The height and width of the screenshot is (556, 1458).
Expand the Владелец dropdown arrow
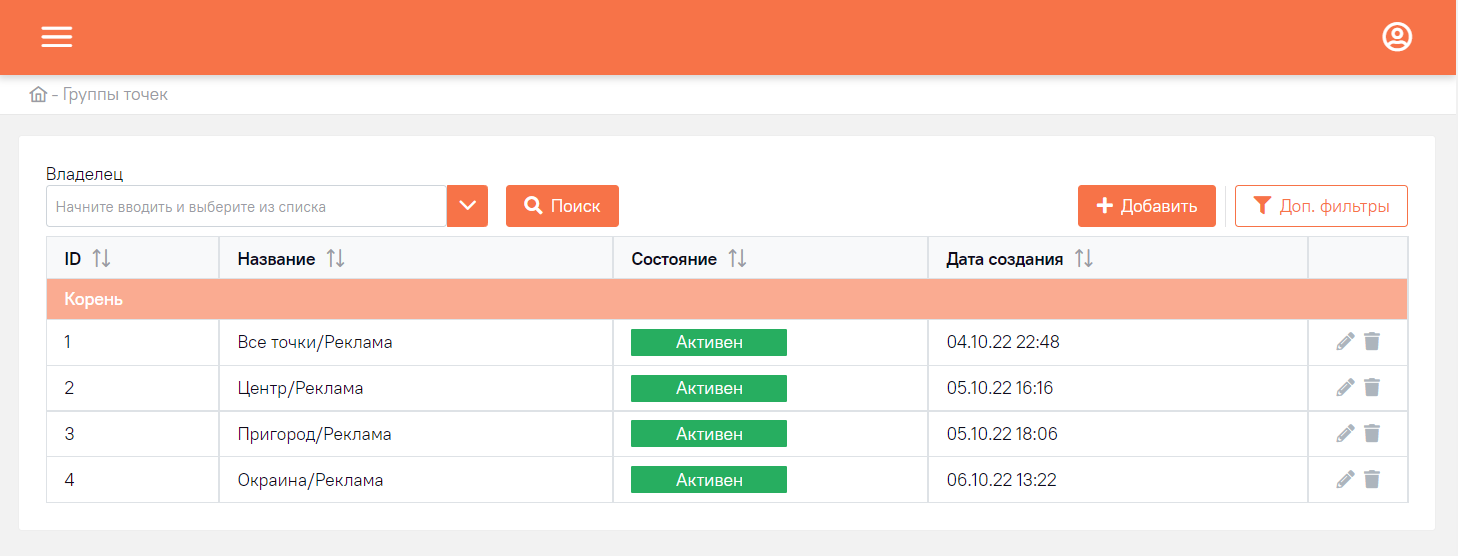[x=467, y=206]
